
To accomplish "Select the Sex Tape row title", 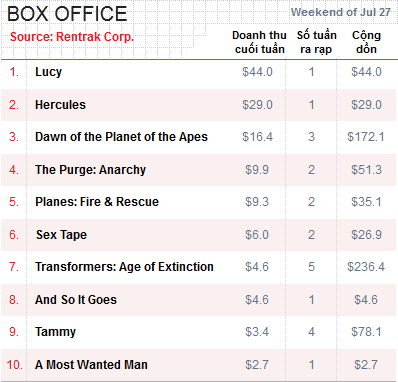I will tap(62, 235).
